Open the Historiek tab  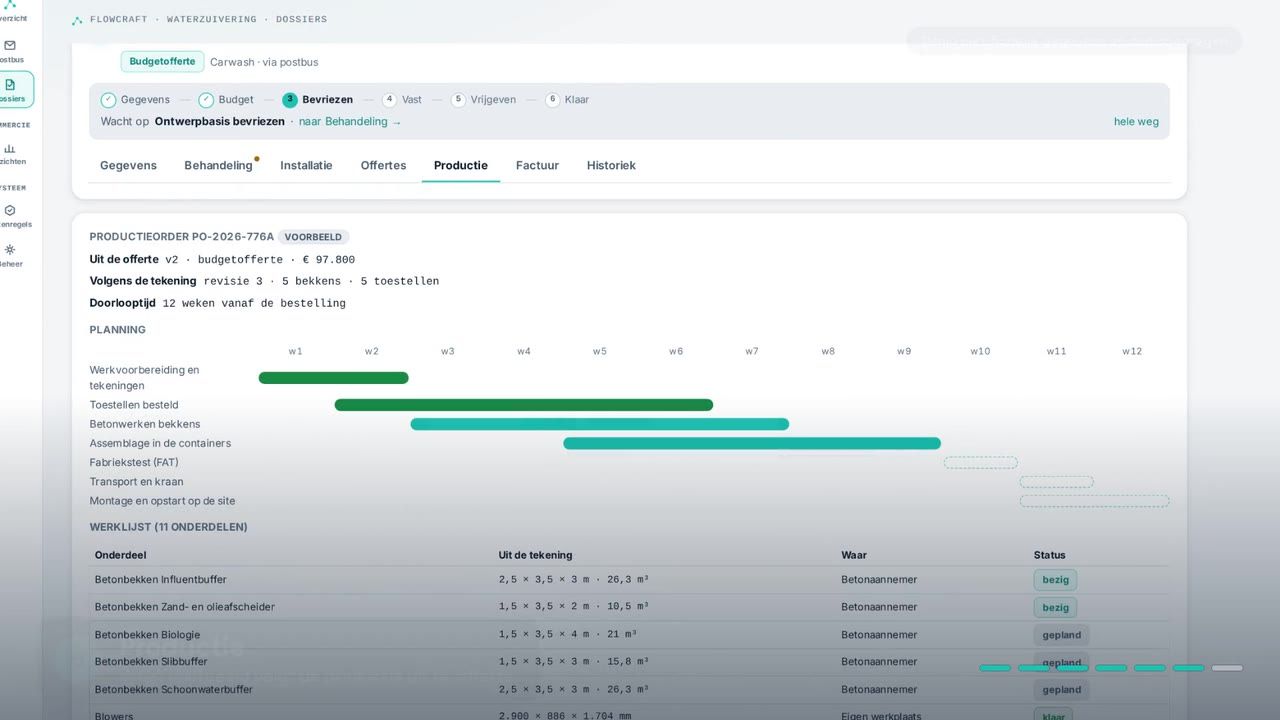[611, 165]
